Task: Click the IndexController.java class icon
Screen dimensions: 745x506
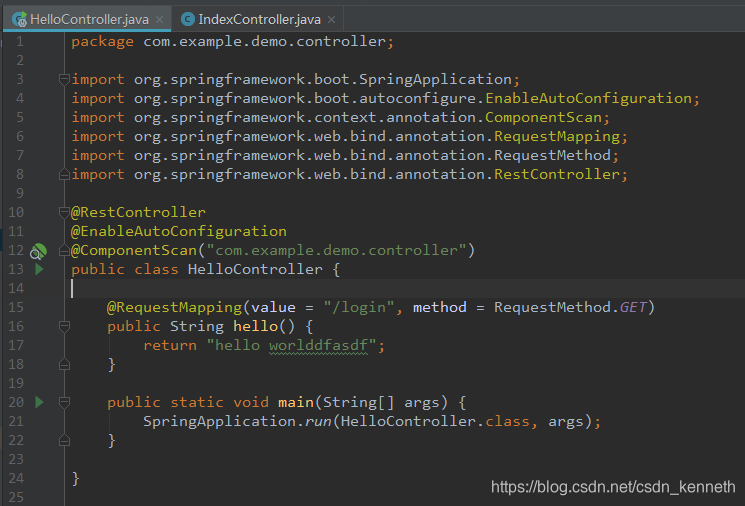Action: pyautogui.click(x=188, y=19)
